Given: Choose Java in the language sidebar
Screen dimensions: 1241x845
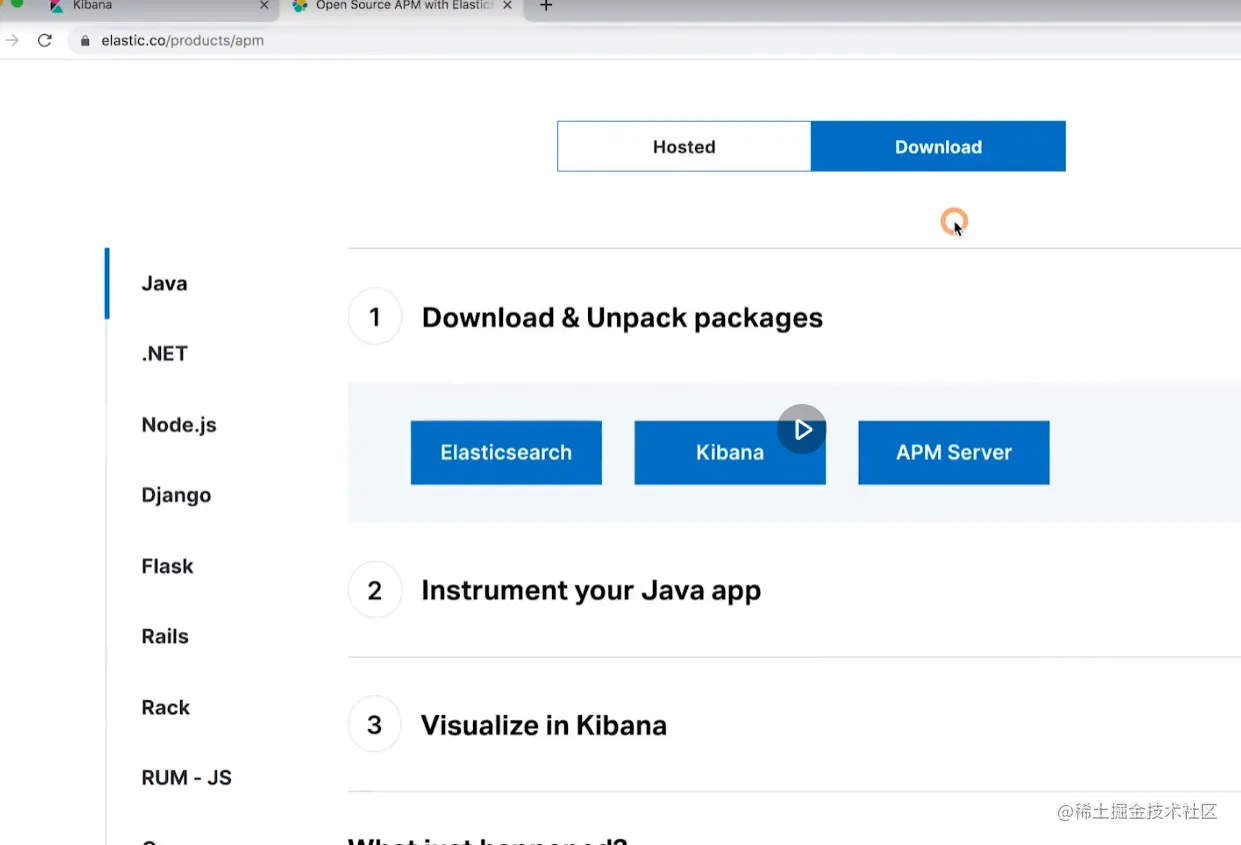Looking at the screenshot, I should (165, 284).
